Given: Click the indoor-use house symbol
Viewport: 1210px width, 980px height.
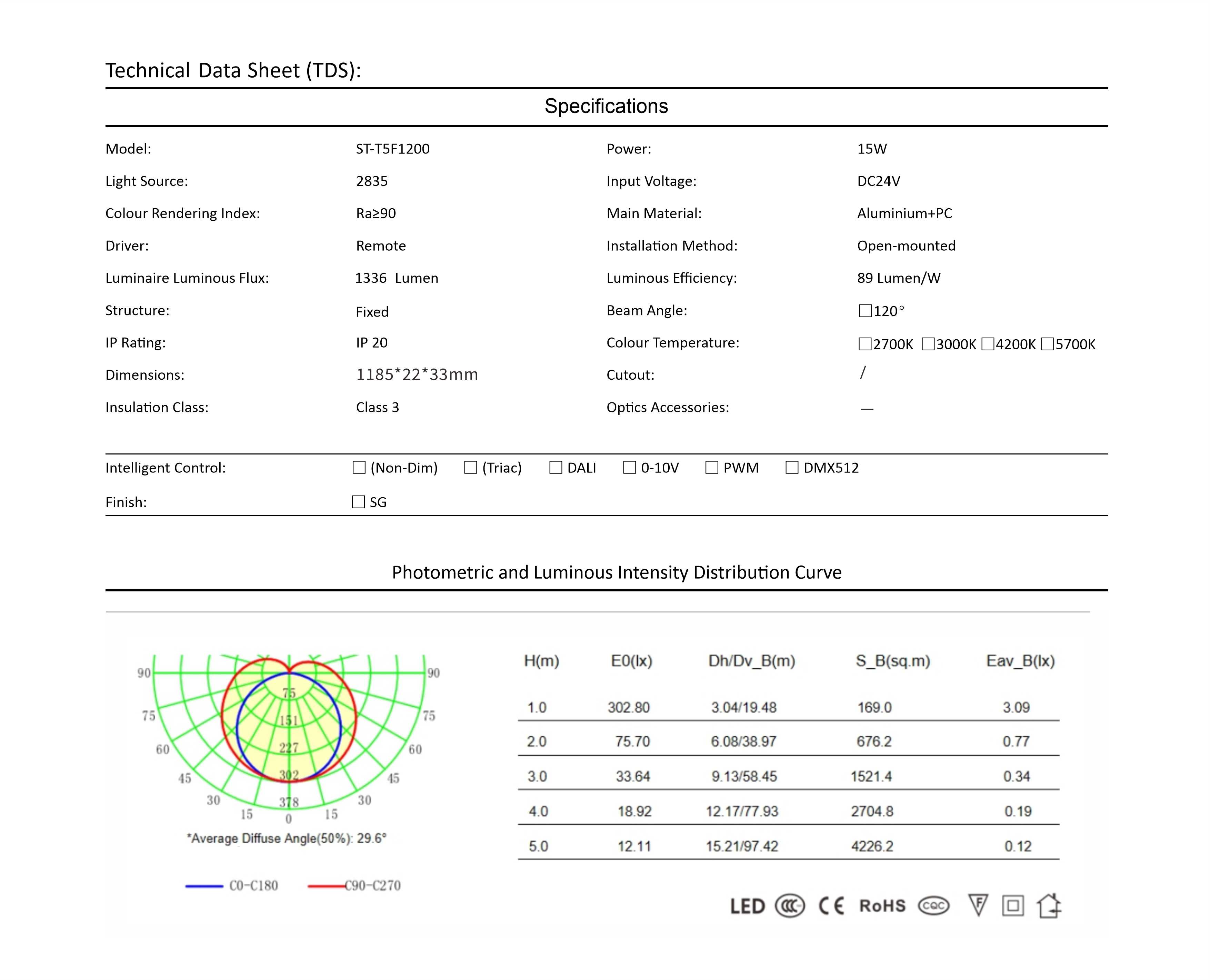Looking at the screenshot, I should pyautogui.click(x=1049, y=906).
